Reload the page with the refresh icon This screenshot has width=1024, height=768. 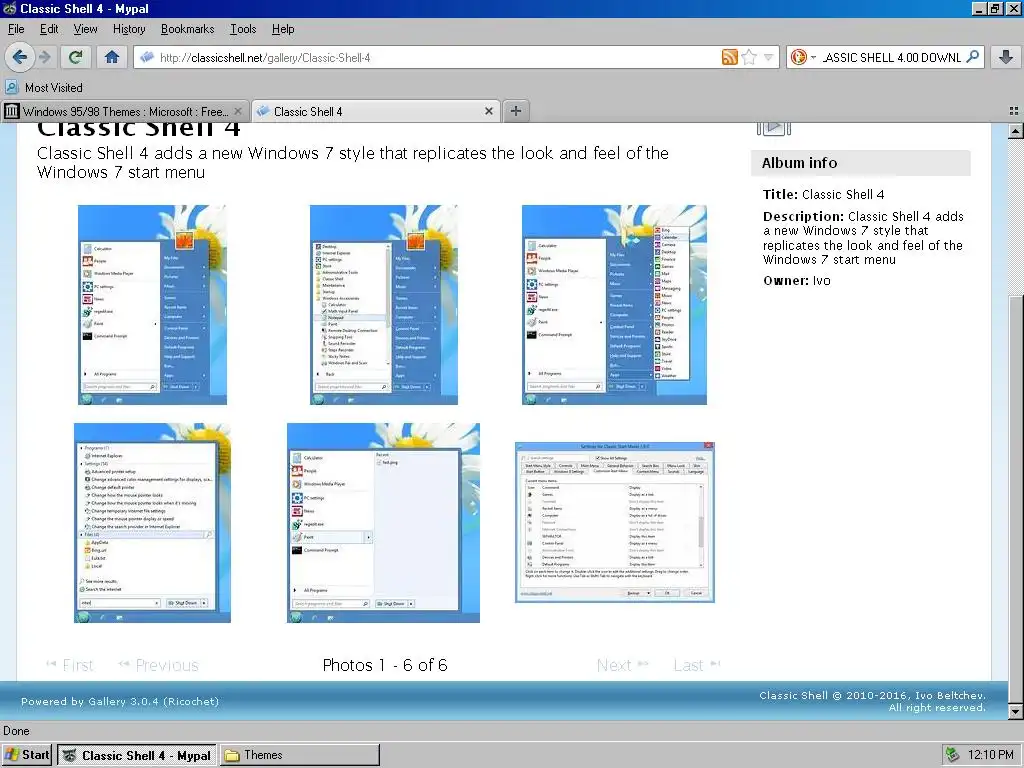point(76,57)
